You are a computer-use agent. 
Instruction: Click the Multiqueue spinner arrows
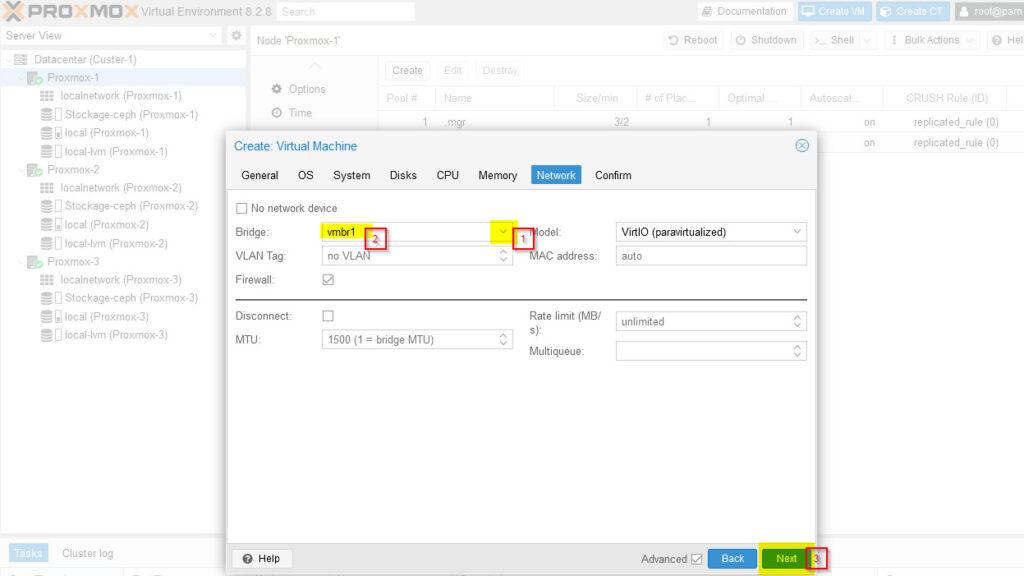click(x=797, y=351)
